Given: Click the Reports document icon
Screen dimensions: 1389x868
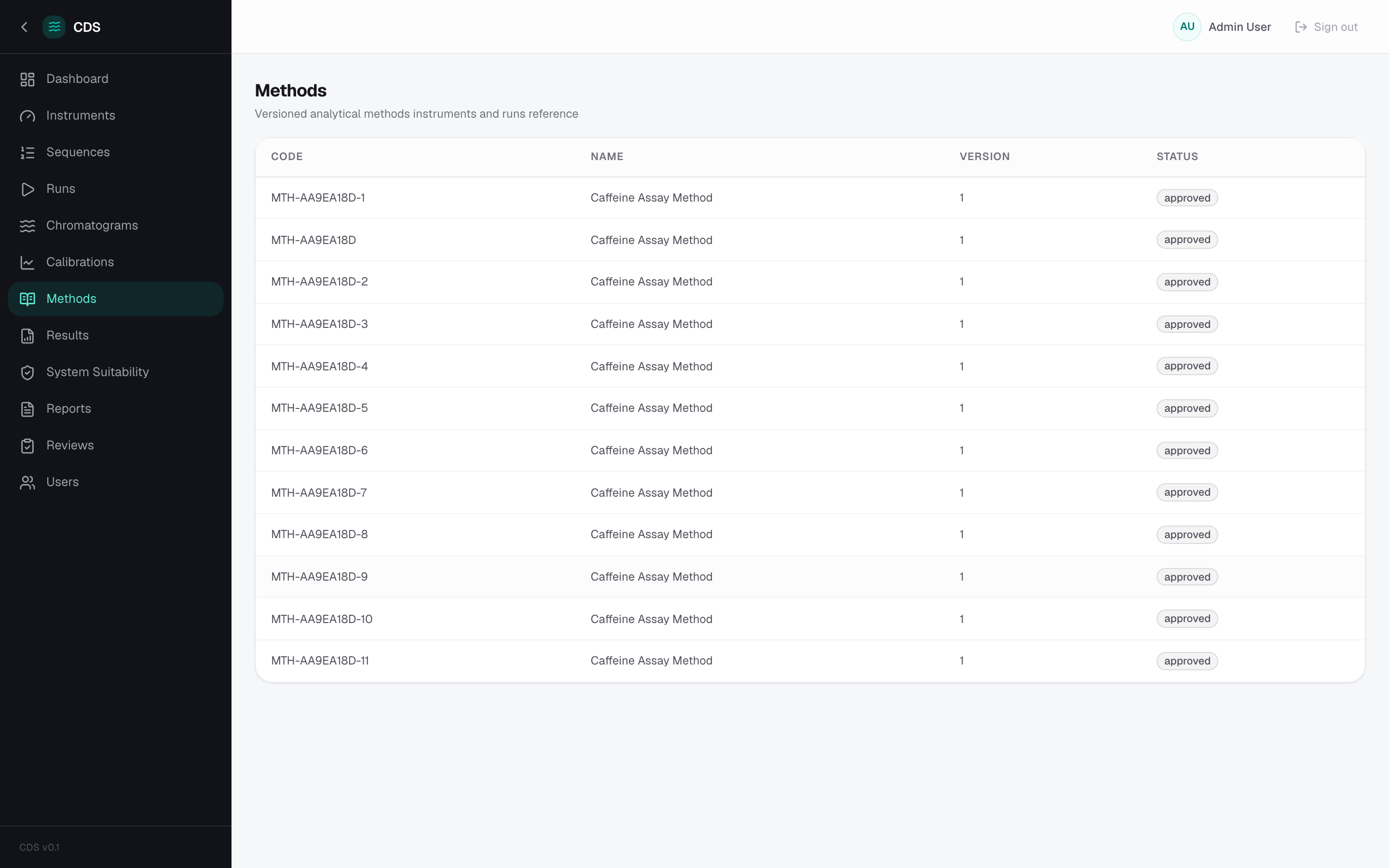Looking at the screenshot, I should [27, 409].
